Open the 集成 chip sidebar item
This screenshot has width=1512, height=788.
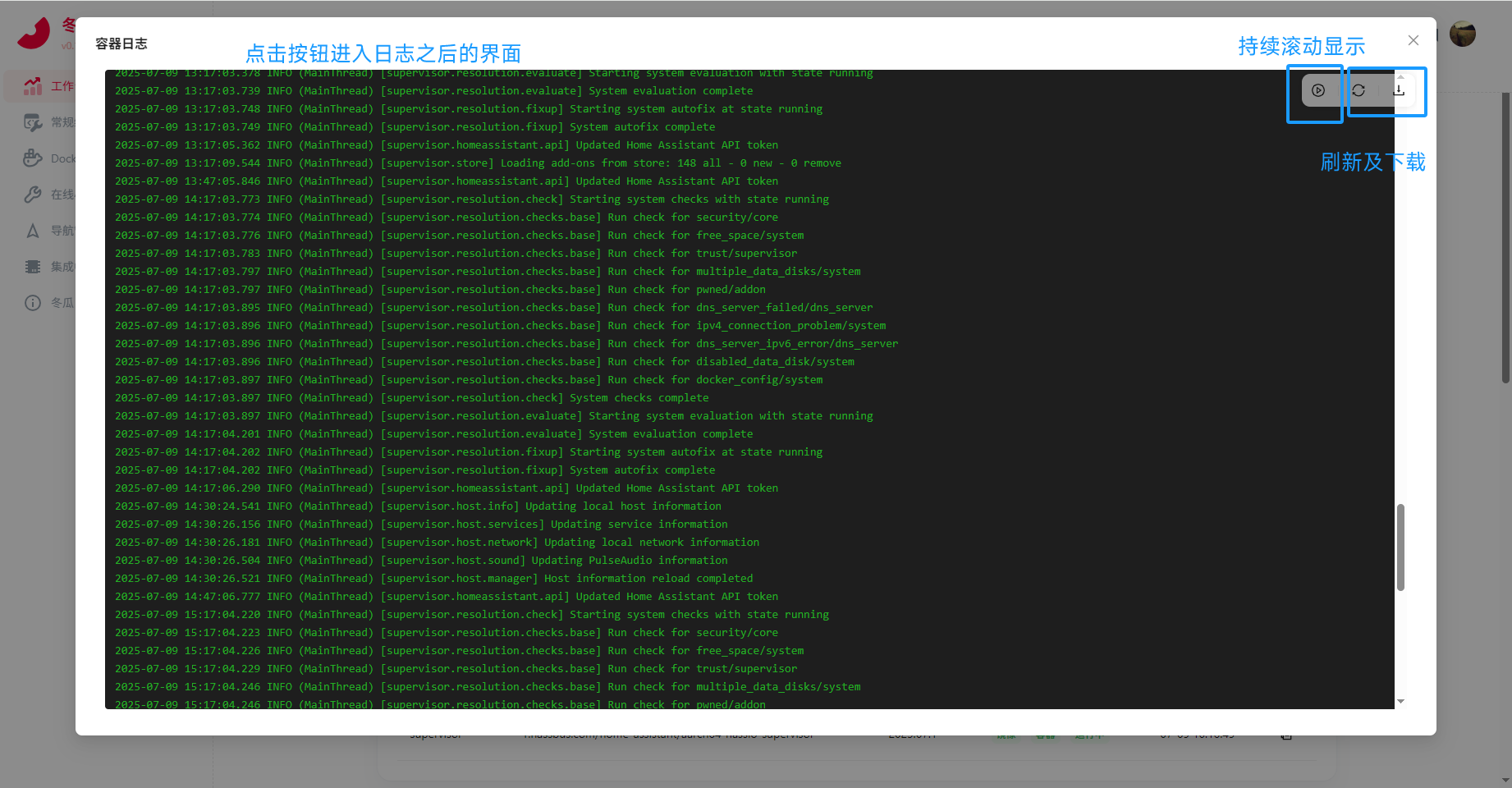49,267
